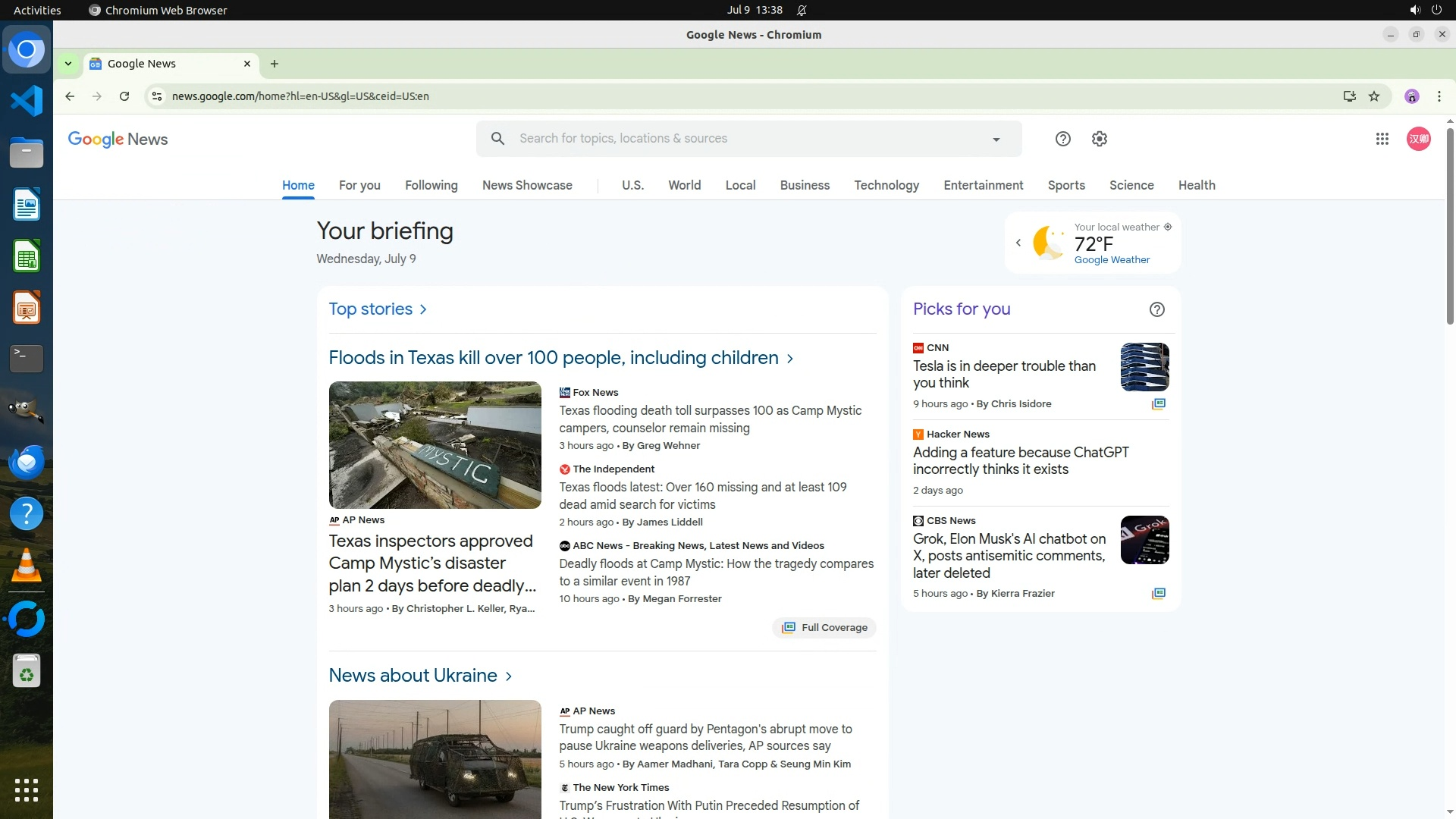Expand the search options dropdown arrow
The height and width of the screenshot is (819, 1456).
coord(996,140)
